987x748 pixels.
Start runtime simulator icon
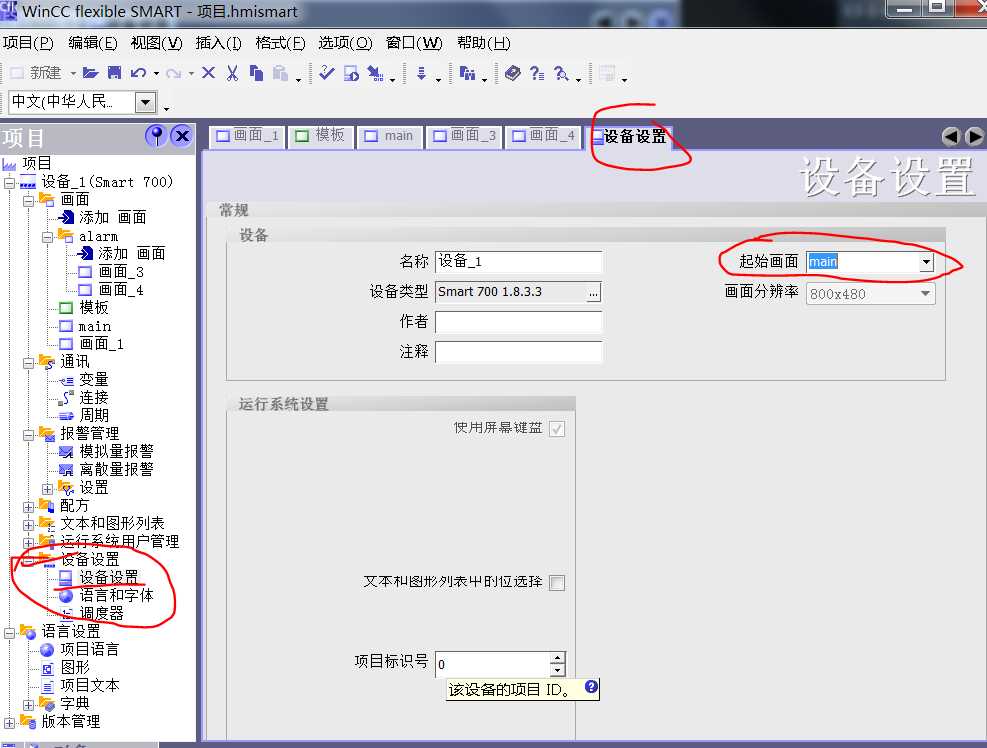tap(351, 74)
